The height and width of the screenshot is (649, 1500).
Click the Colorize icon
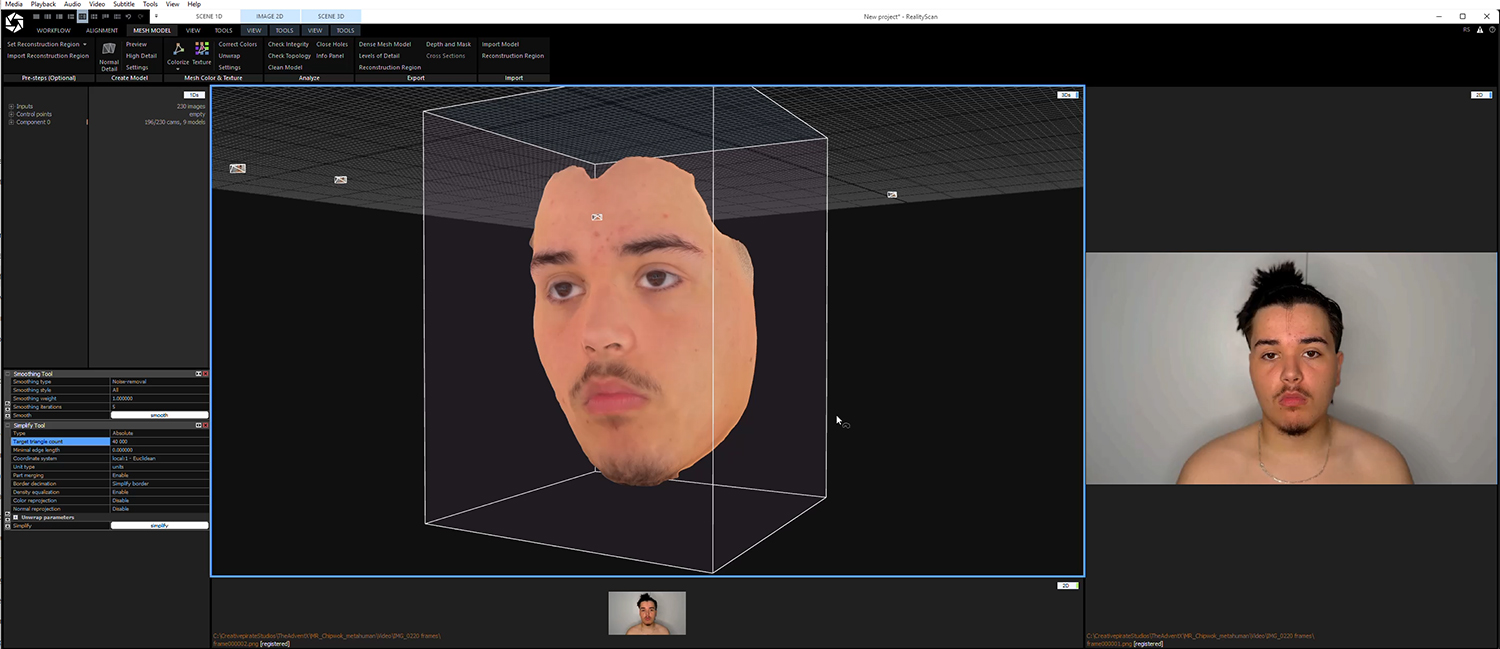point(178,50)
